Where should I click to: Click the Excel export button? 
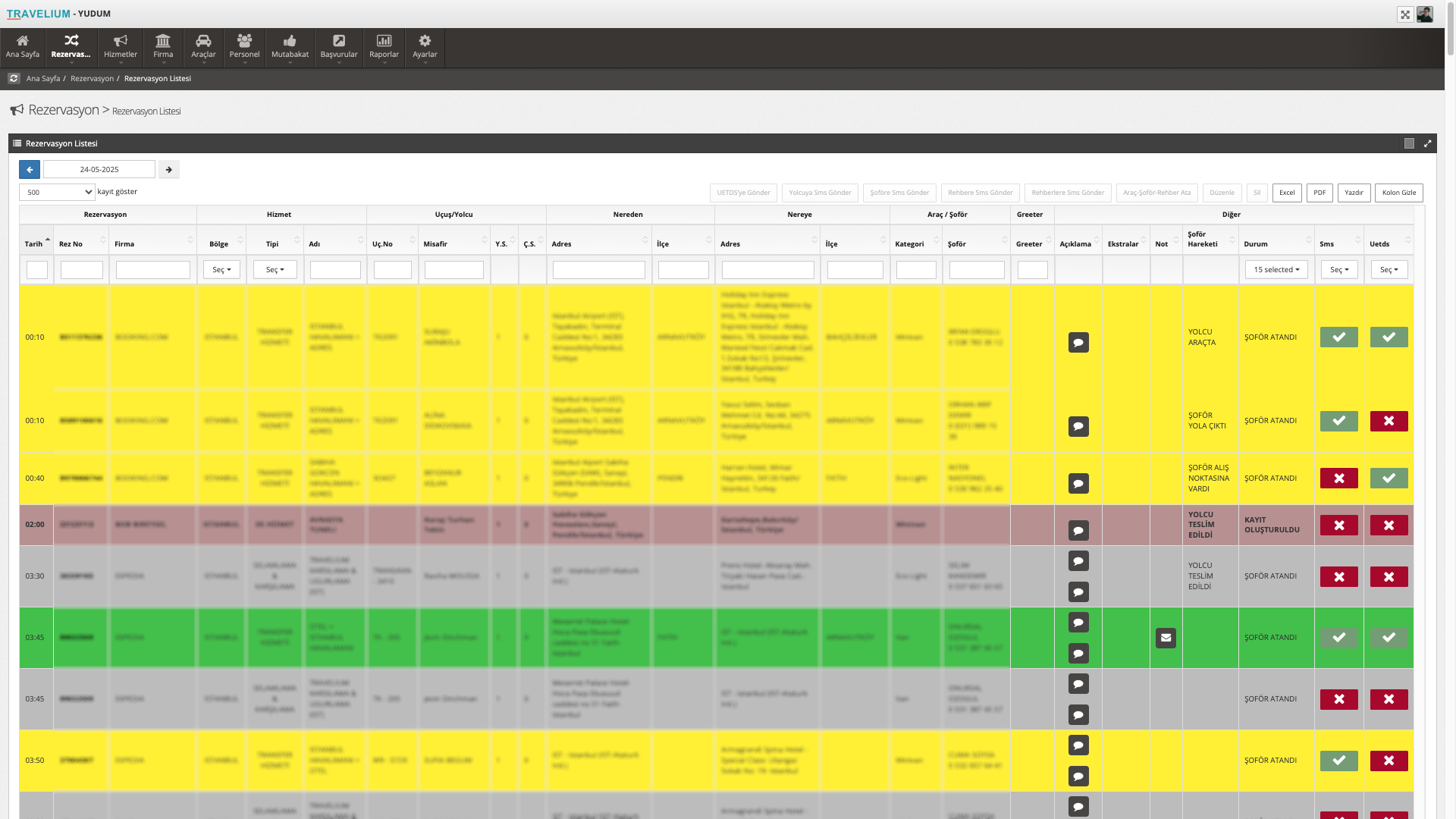tap(1286, 193)
